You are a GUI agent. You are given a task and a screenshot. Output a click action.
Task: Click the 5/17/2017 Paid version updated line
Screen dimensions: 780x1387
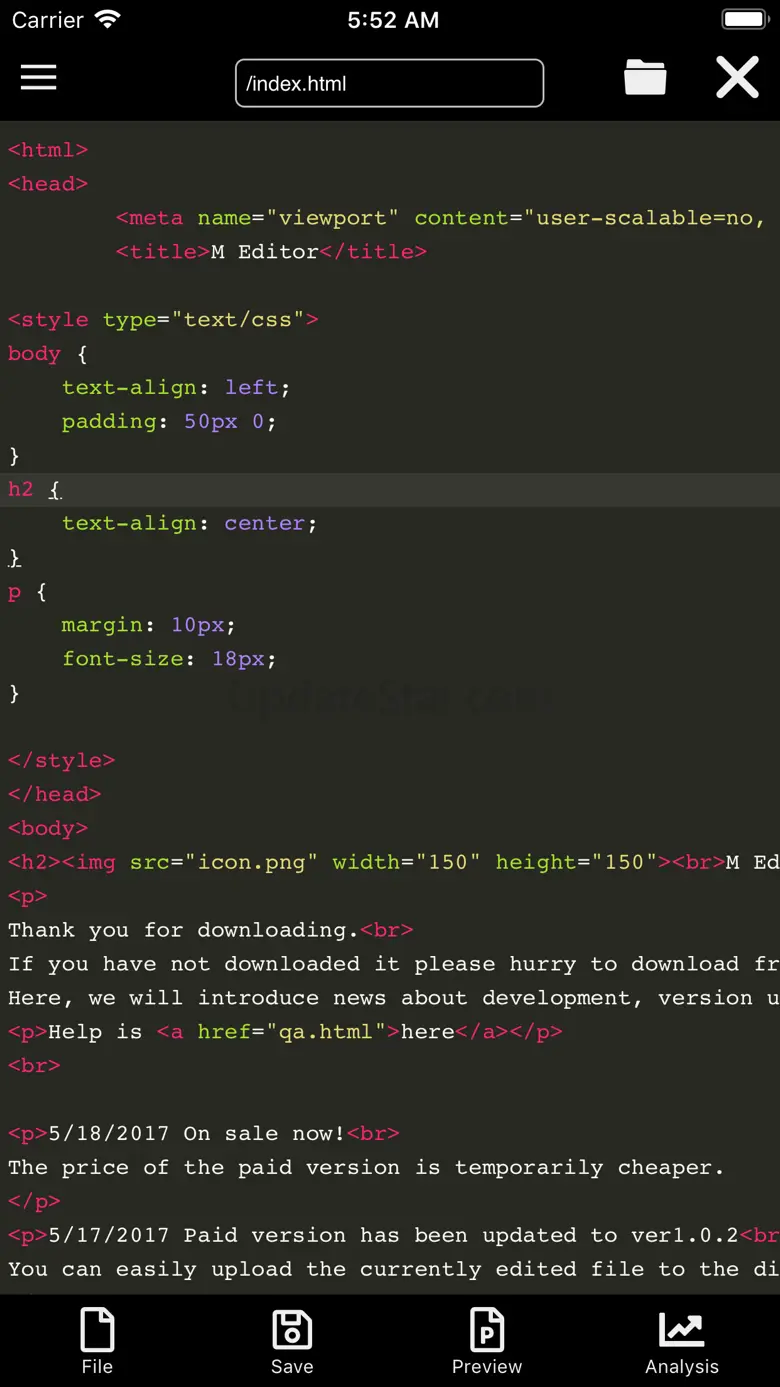tap(394, 1237)
